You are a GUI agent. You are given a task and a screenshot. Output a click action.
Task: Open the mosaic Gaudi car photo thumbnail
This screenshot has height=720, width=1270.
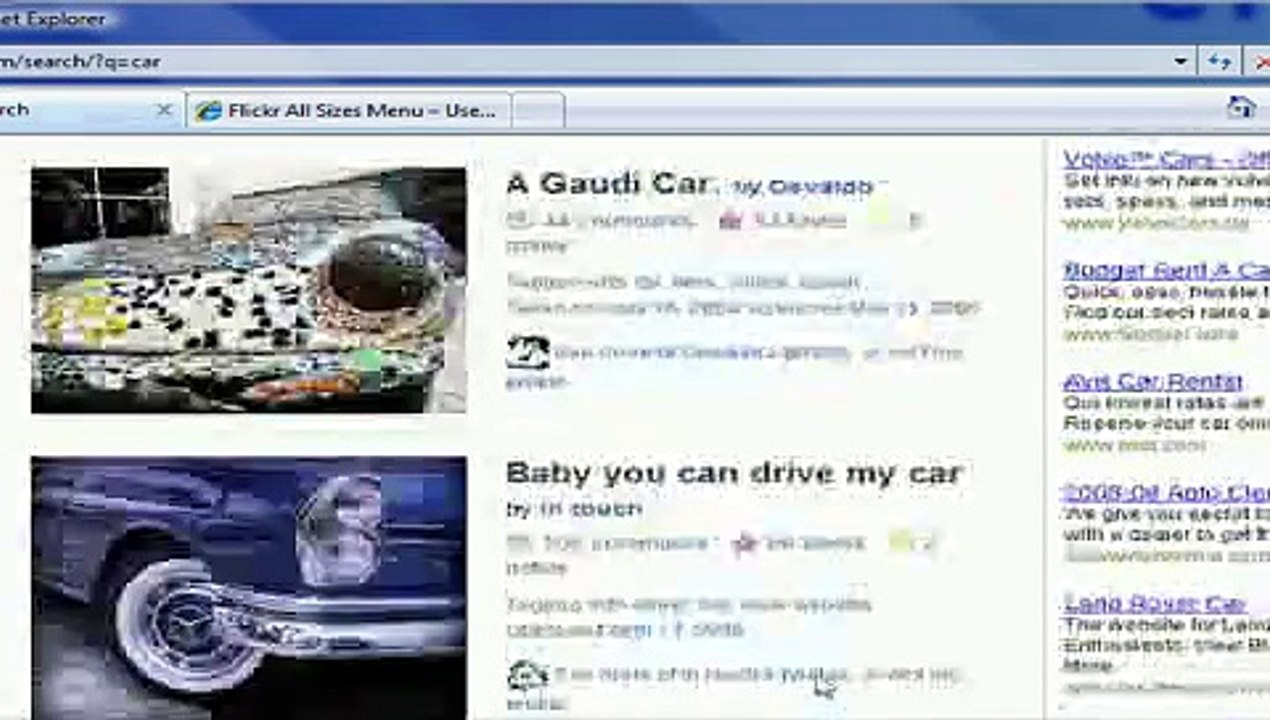(x=248, y=290)
